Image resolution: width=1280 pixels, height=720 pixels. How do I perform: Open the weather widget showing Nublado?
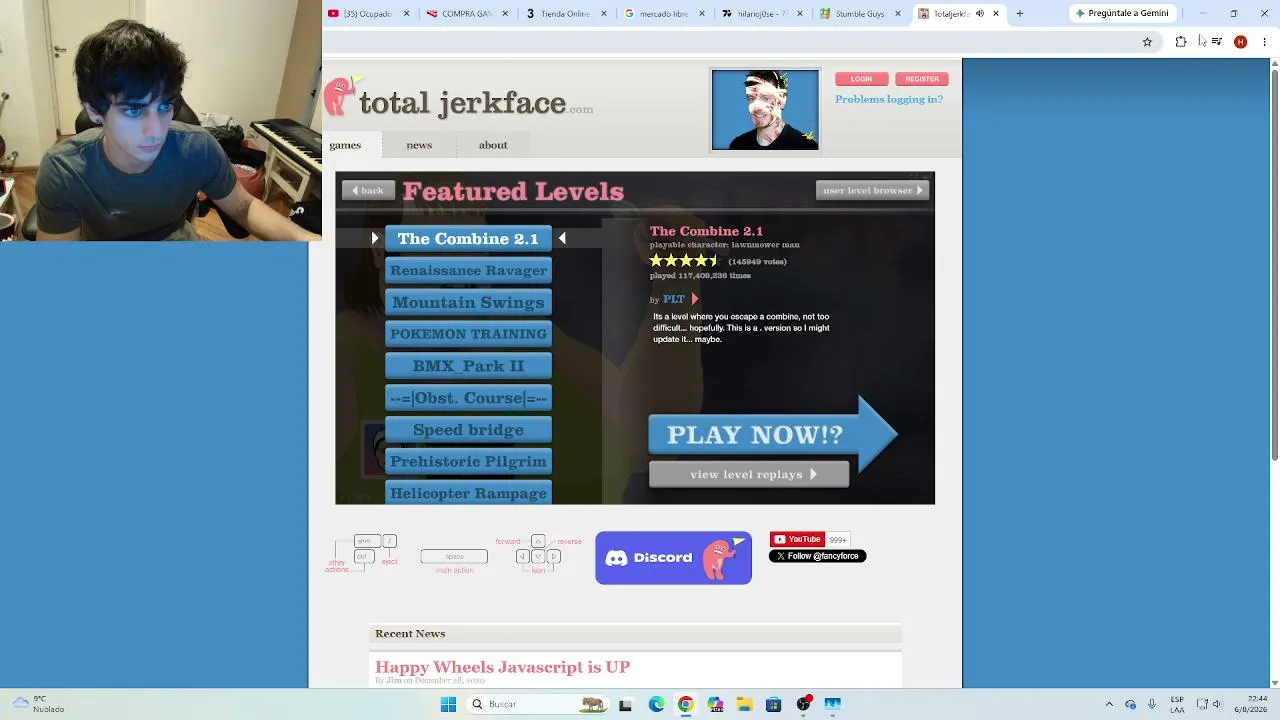pos(38,704)
